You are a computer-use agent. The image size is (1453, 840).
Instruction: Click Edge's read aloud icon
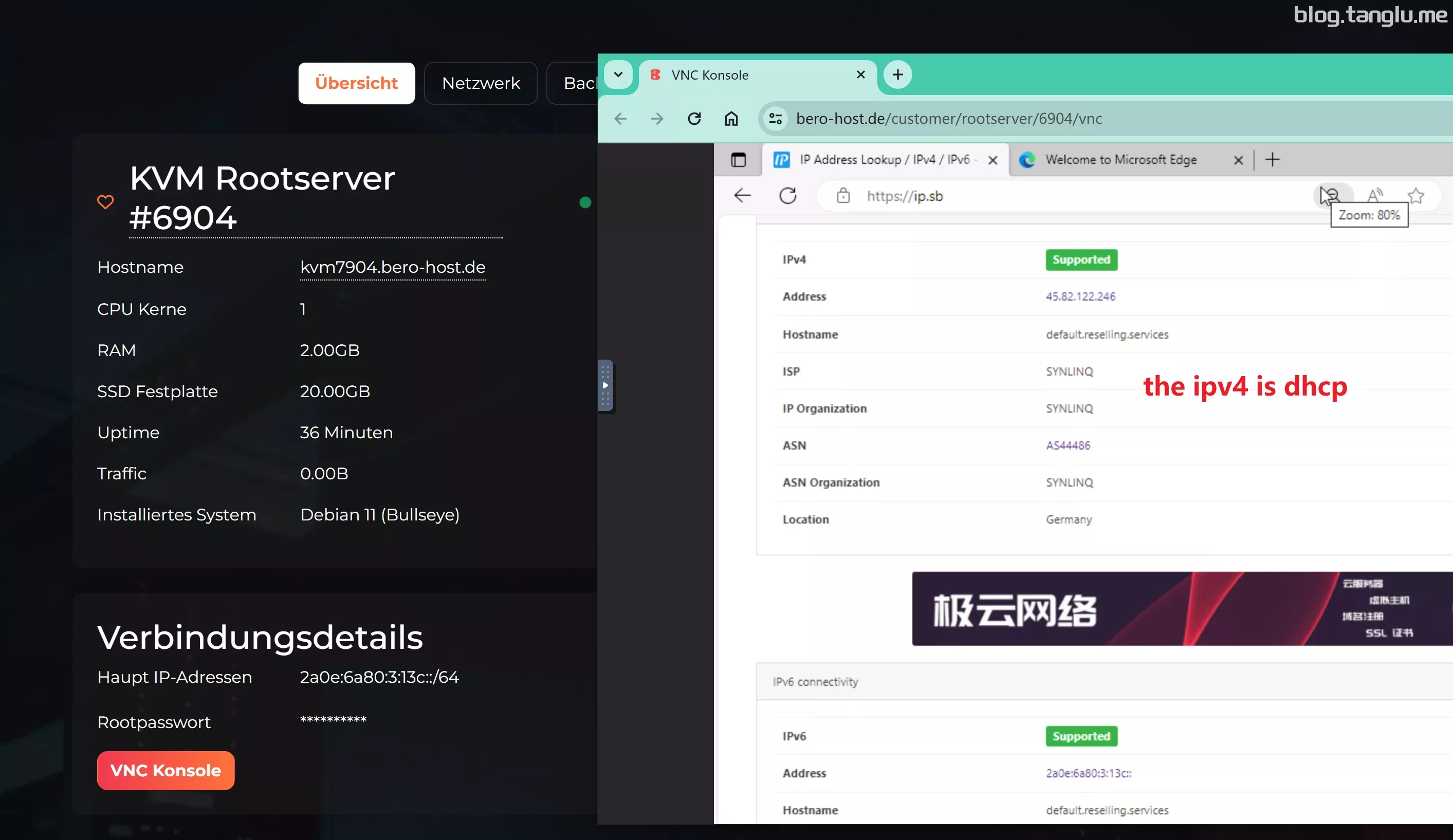pos(1374,195)
